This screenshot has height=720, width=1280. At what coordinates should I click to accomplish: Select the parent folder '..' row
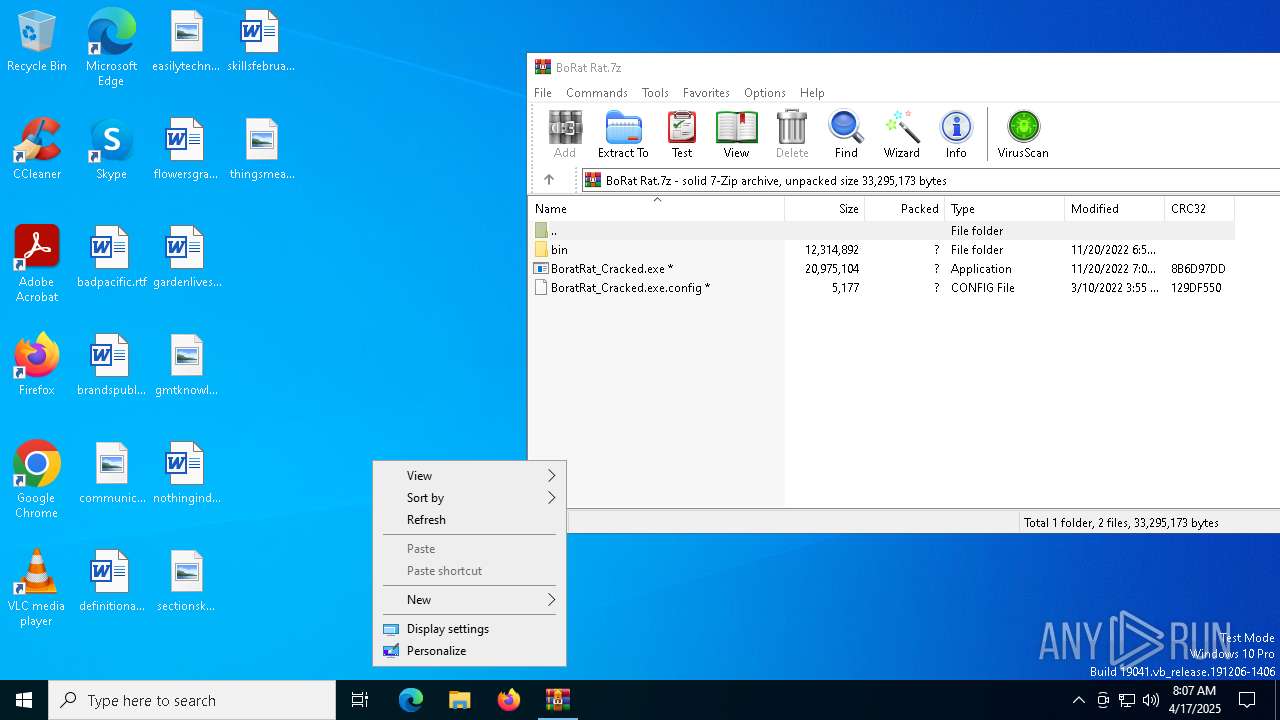coord(882,231)
